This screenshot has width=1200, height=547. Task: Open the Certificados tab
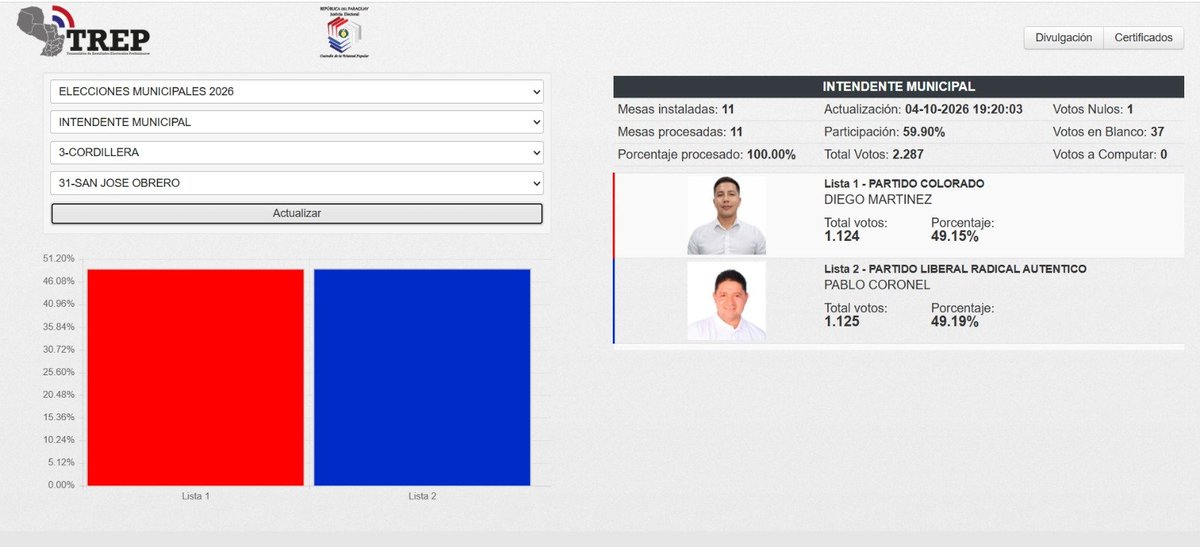(1144, 37)
